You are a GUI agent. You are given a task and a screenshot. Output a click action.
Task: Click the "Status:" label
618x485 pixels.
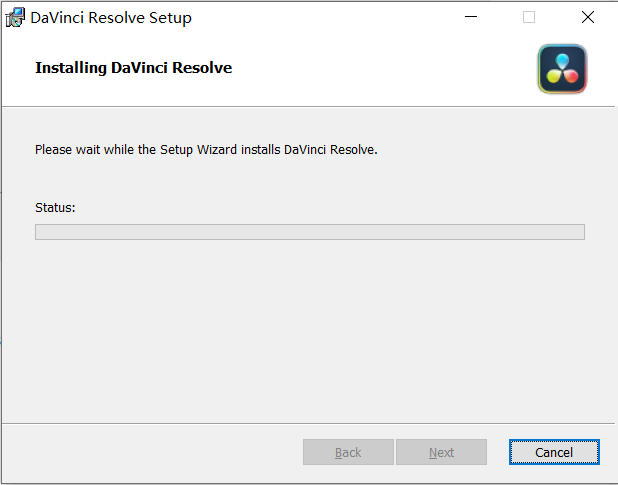pyautogui.click(x=55, y=208)
